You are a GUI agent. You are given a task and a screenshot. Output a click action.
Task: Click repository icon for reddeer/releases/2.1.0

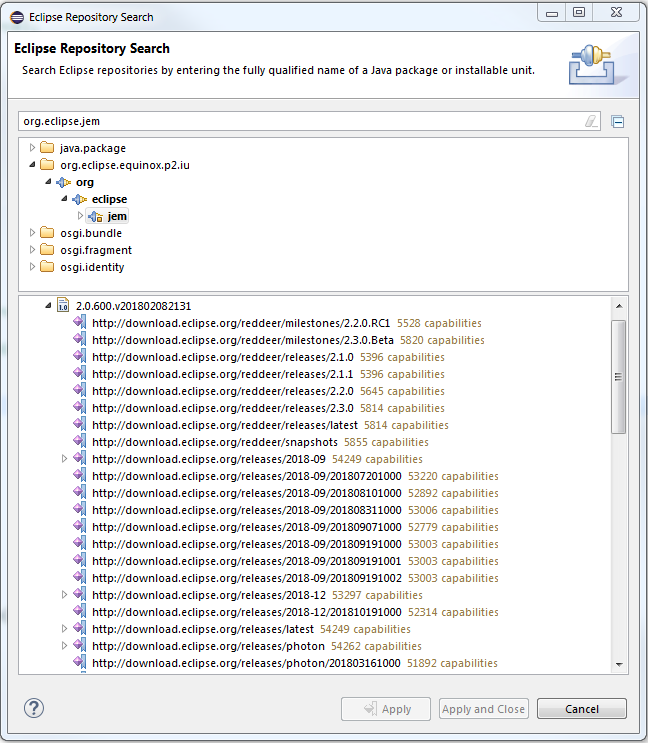[80, 357]
